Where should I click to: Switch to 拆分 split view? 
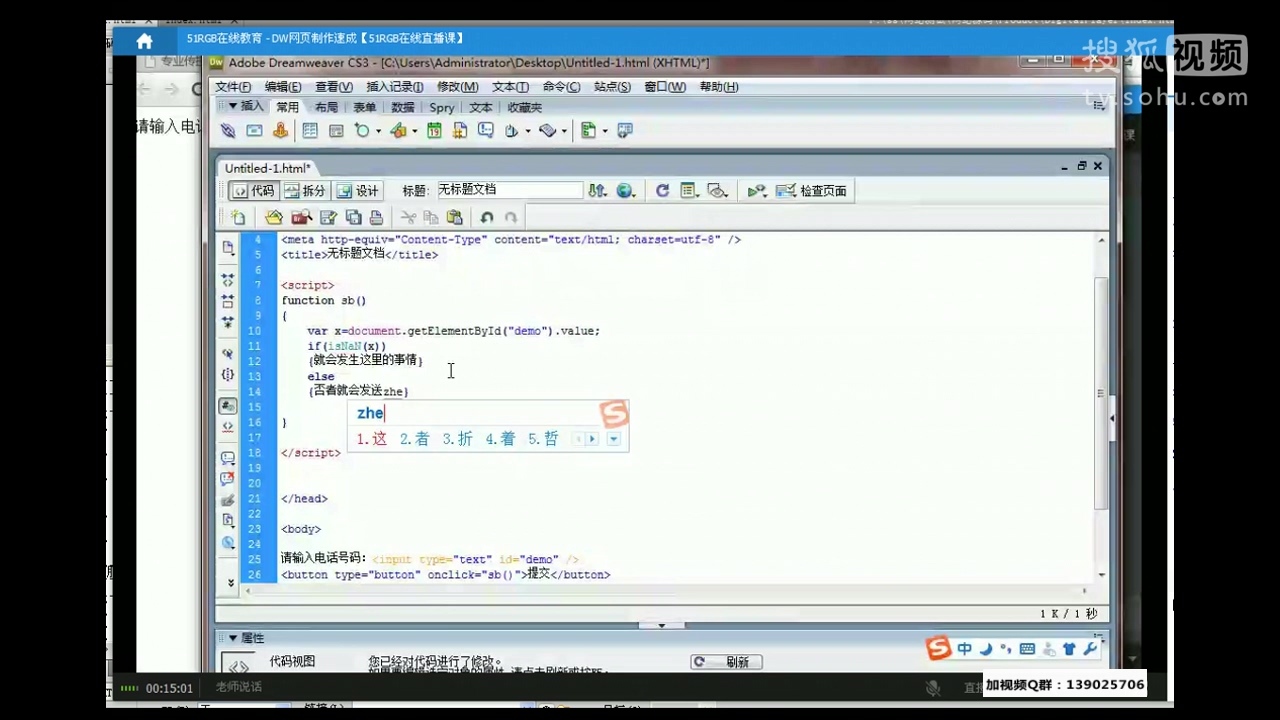click(x=305, y=191)
